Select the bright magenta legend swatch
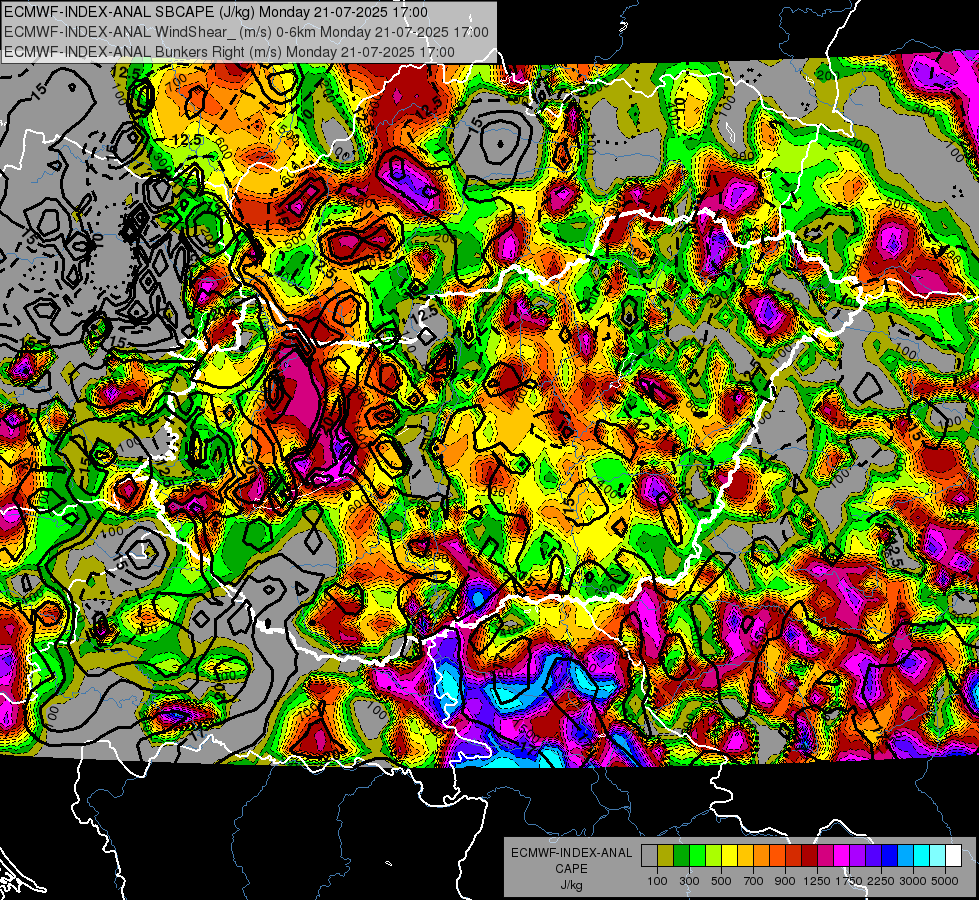 tap(842, 856)
